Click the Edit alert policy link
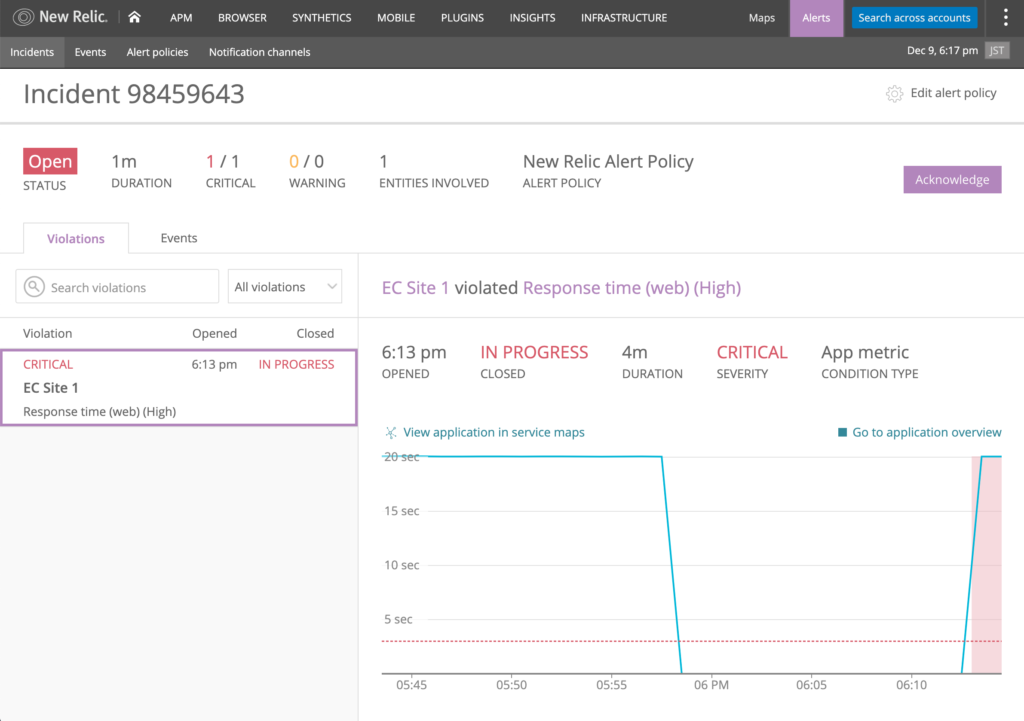 coord(953,93)
